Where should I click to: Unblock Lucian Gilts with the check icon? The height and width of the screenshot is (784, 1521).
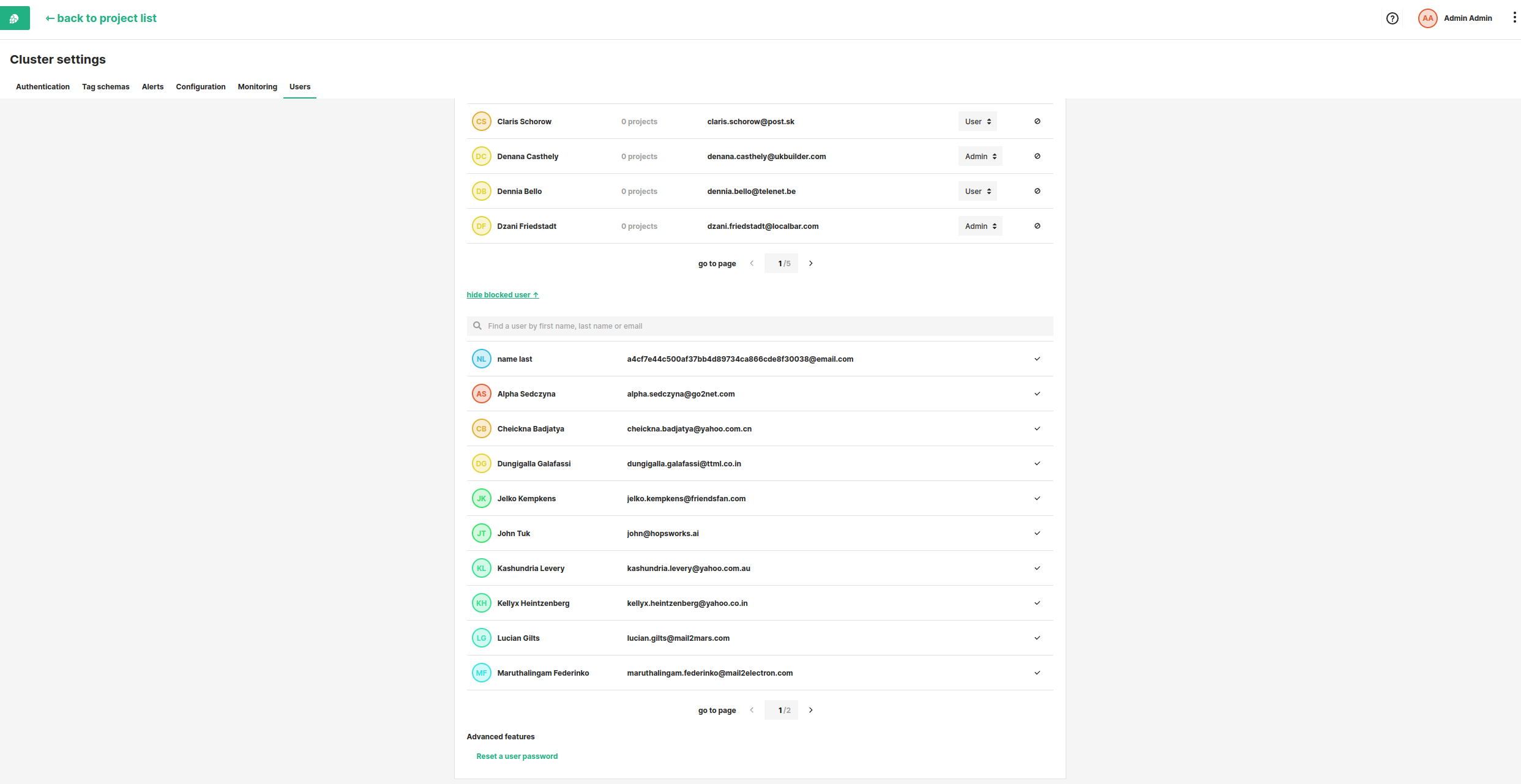click(1037, 638)
